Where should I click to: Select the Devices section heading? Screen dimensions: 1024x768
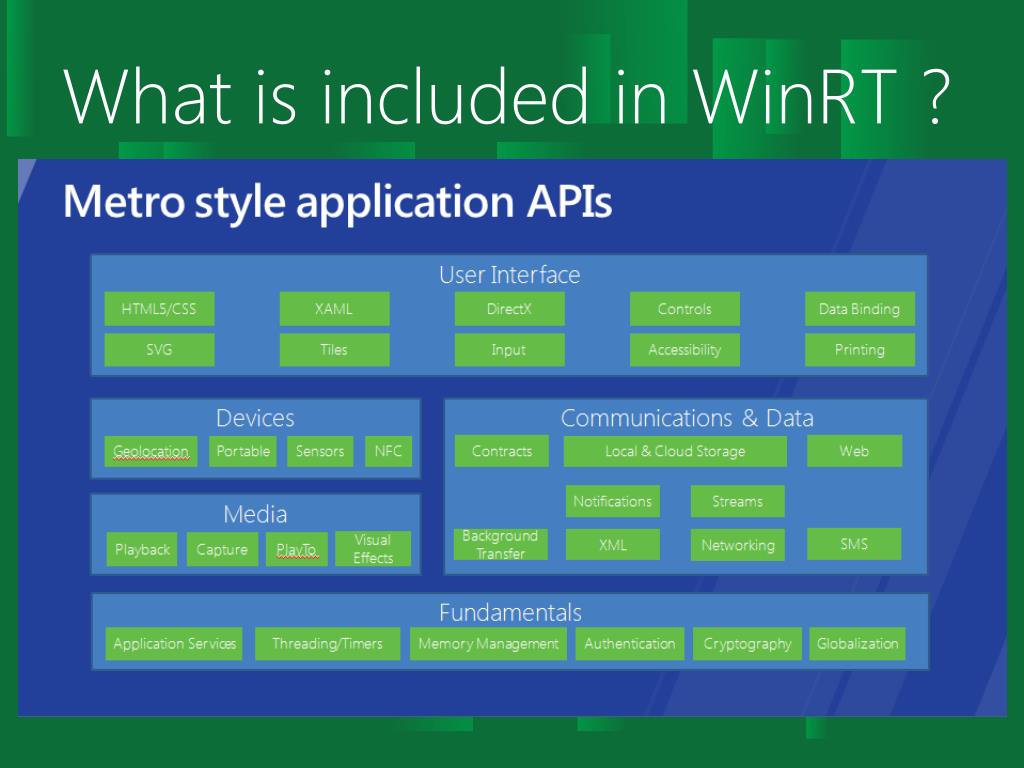pos(255,418)
